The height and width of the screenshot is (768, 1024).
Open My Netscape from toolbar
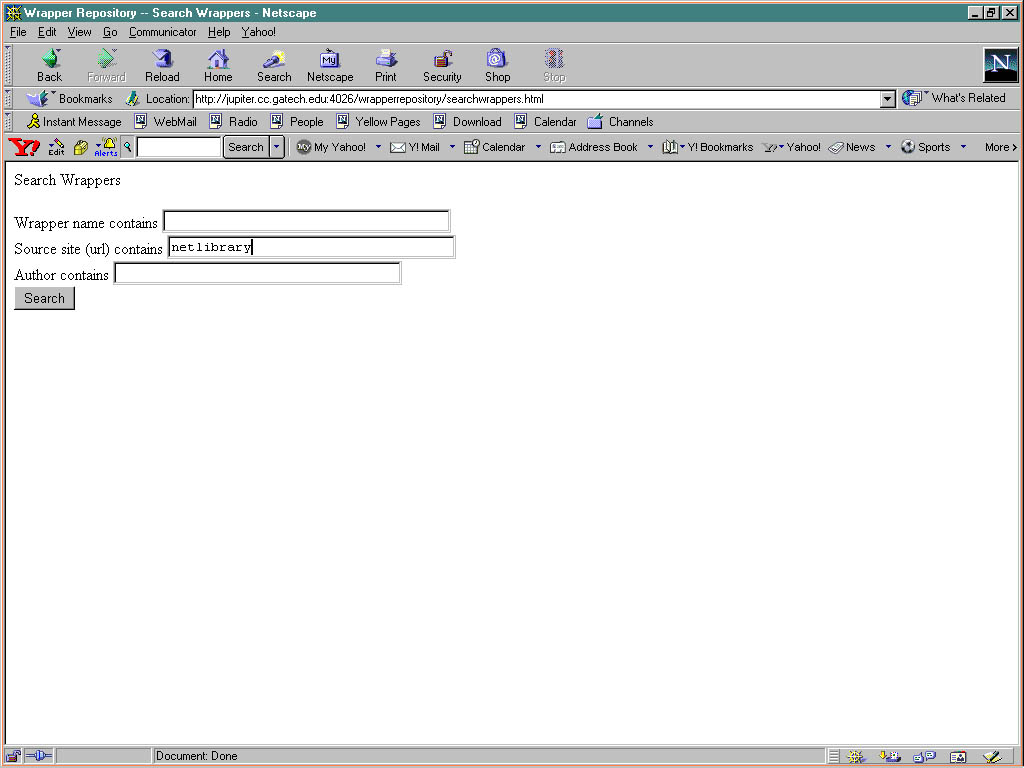pyautogui.click(x=330, y=65)
